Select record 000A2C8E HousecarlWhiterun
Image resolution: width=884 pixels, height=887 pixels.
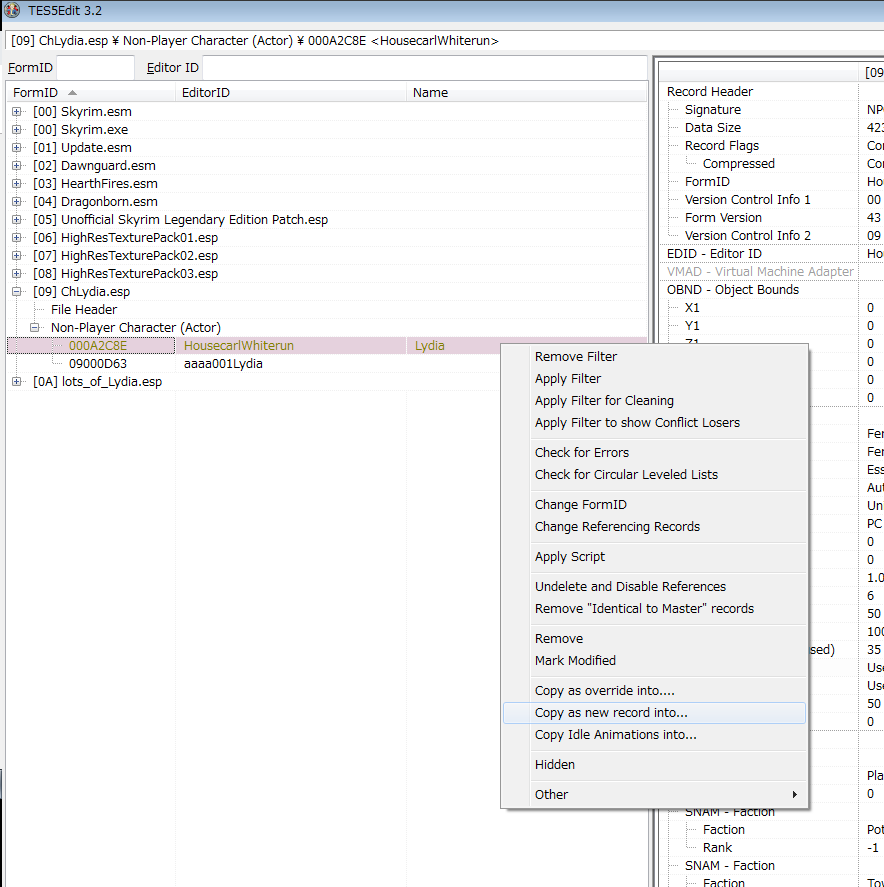tap(91, 346)
